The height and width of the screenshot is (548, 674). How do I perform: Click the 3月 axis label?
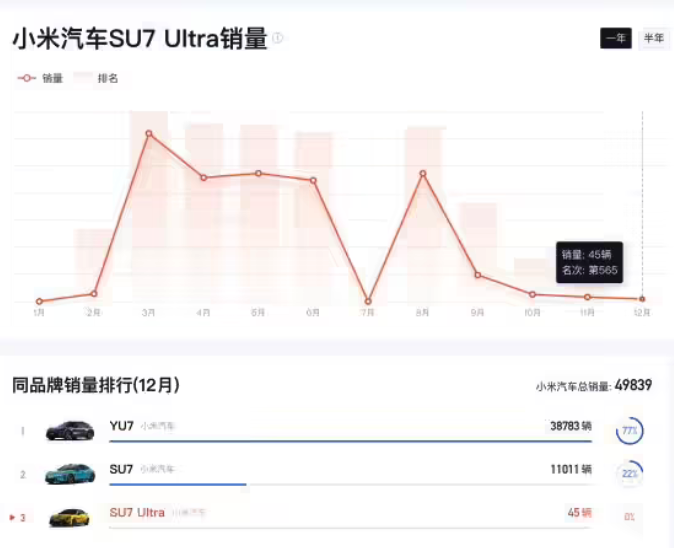click(149, 312)
